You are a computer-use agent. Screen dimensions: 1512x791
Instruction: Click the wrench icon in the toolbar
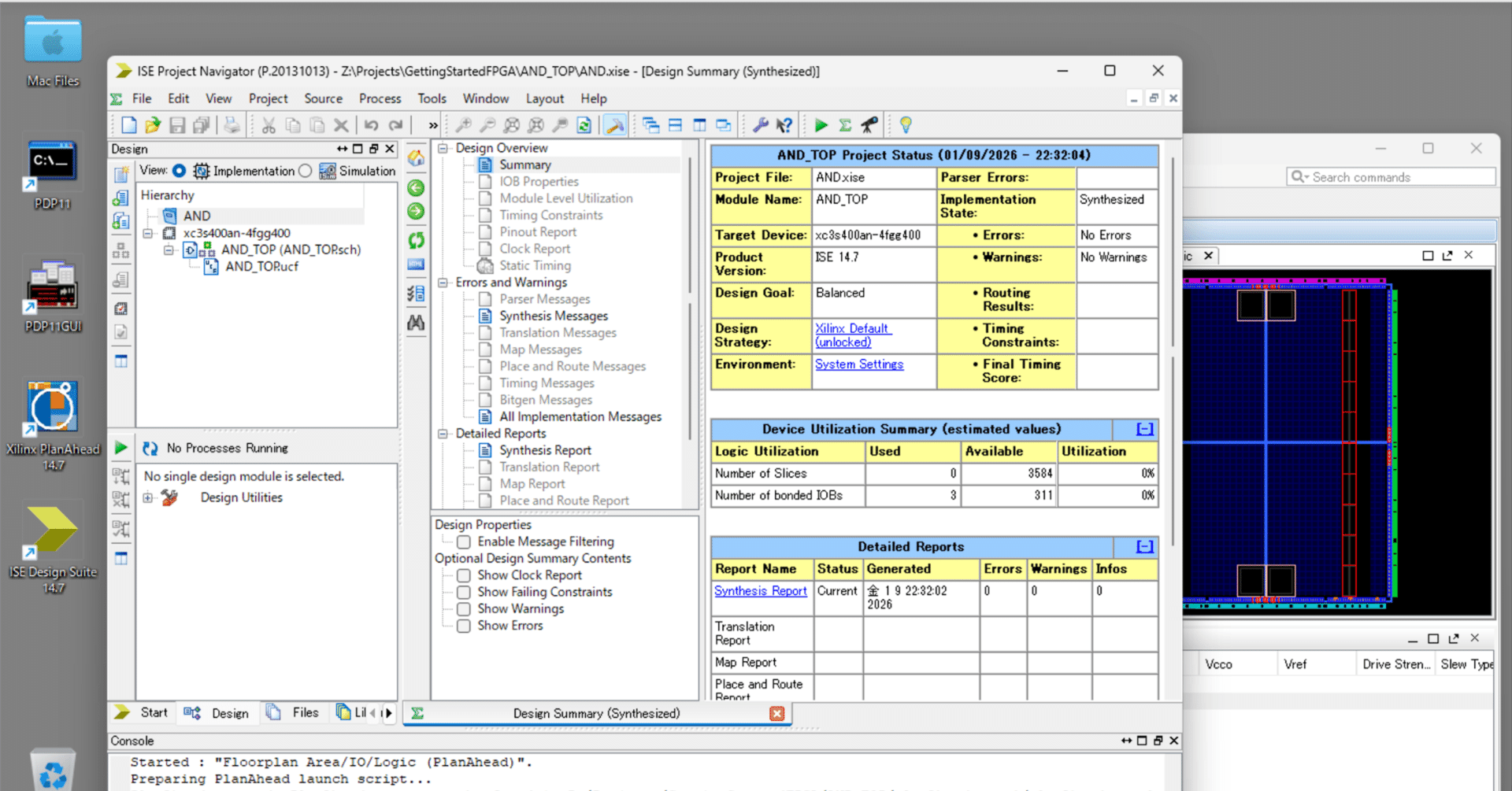point(760,125)
